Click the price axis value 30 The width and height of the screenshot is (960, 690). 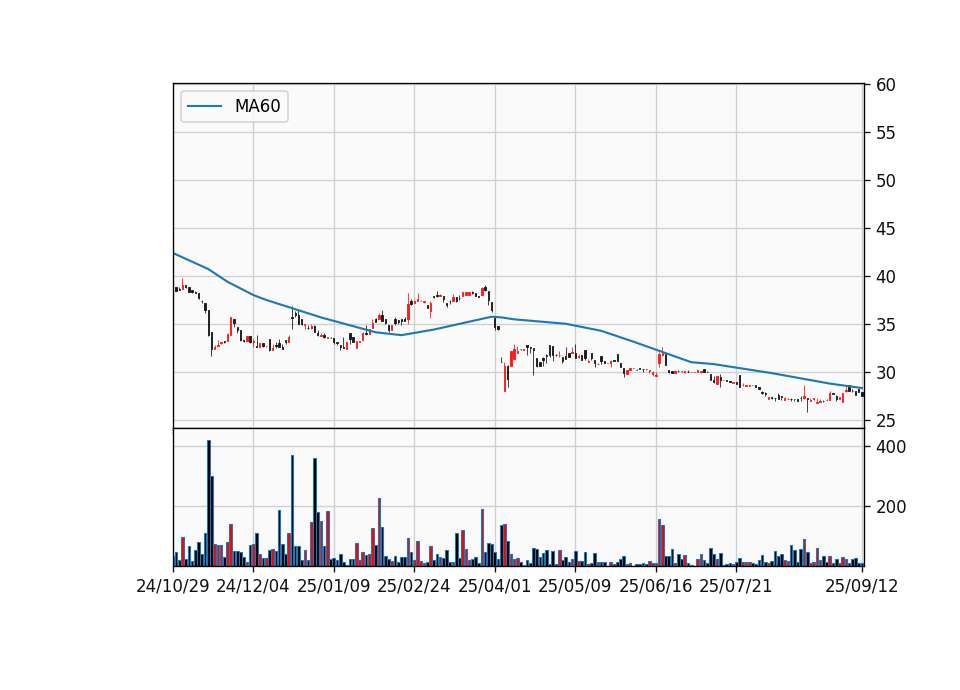(x=885, y=373)
